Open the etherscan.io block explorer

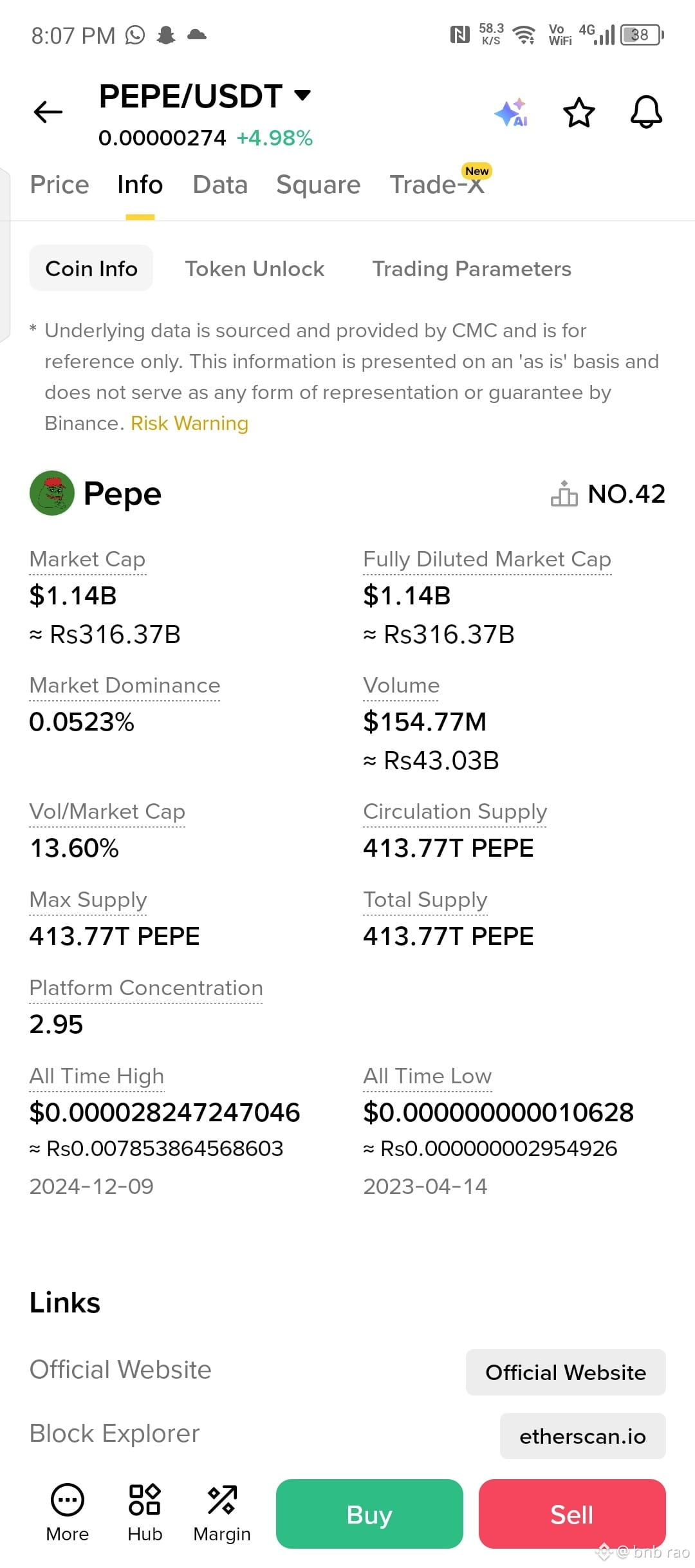[583, 1436]
